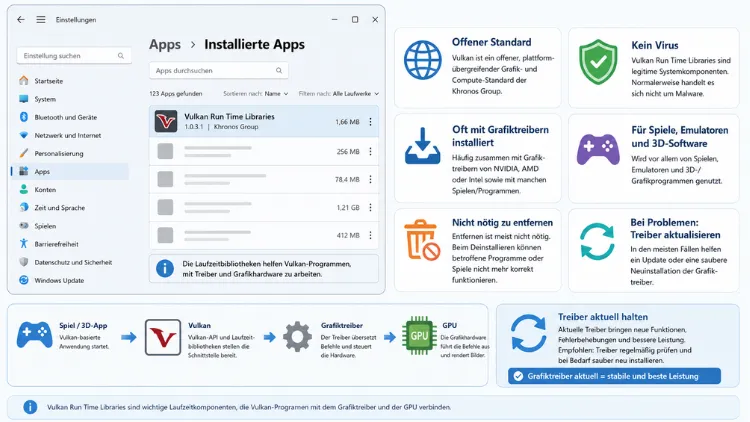Open options menu for the 412 MB app
750x422 pixels.
click(x=370, y=235)
